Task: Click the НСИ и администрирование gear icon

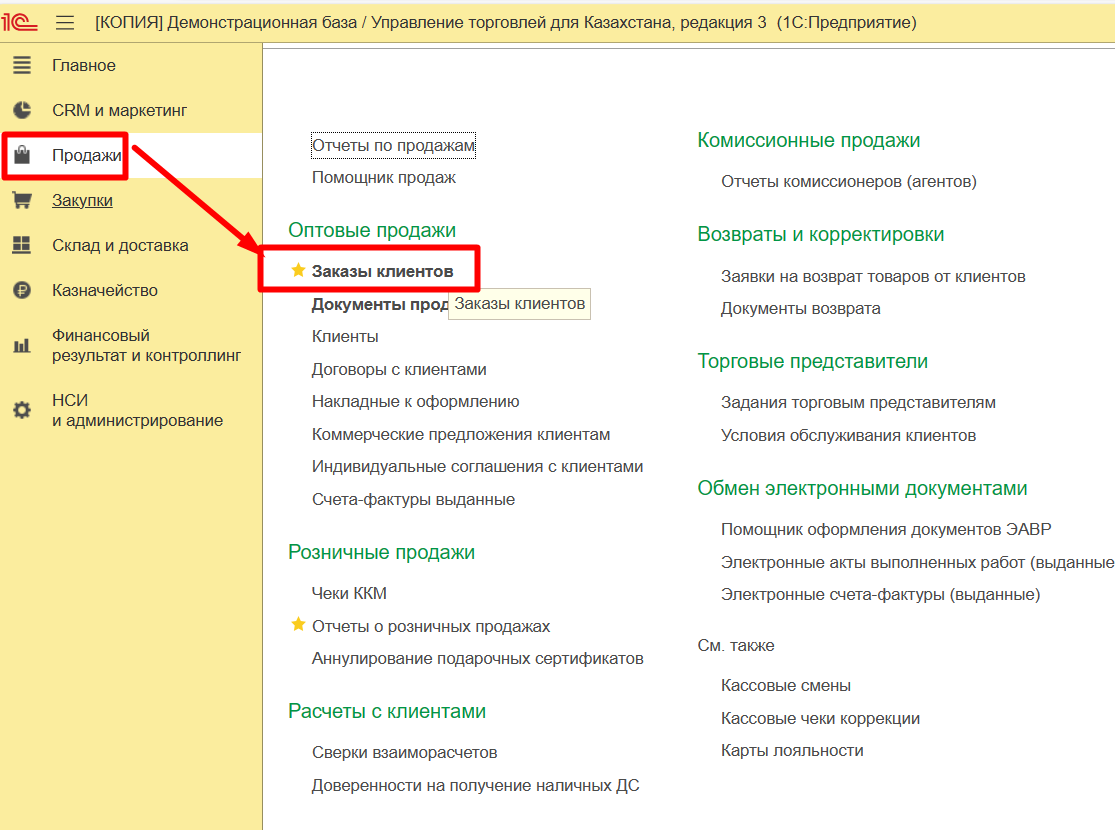Action: tap(21, 411)
